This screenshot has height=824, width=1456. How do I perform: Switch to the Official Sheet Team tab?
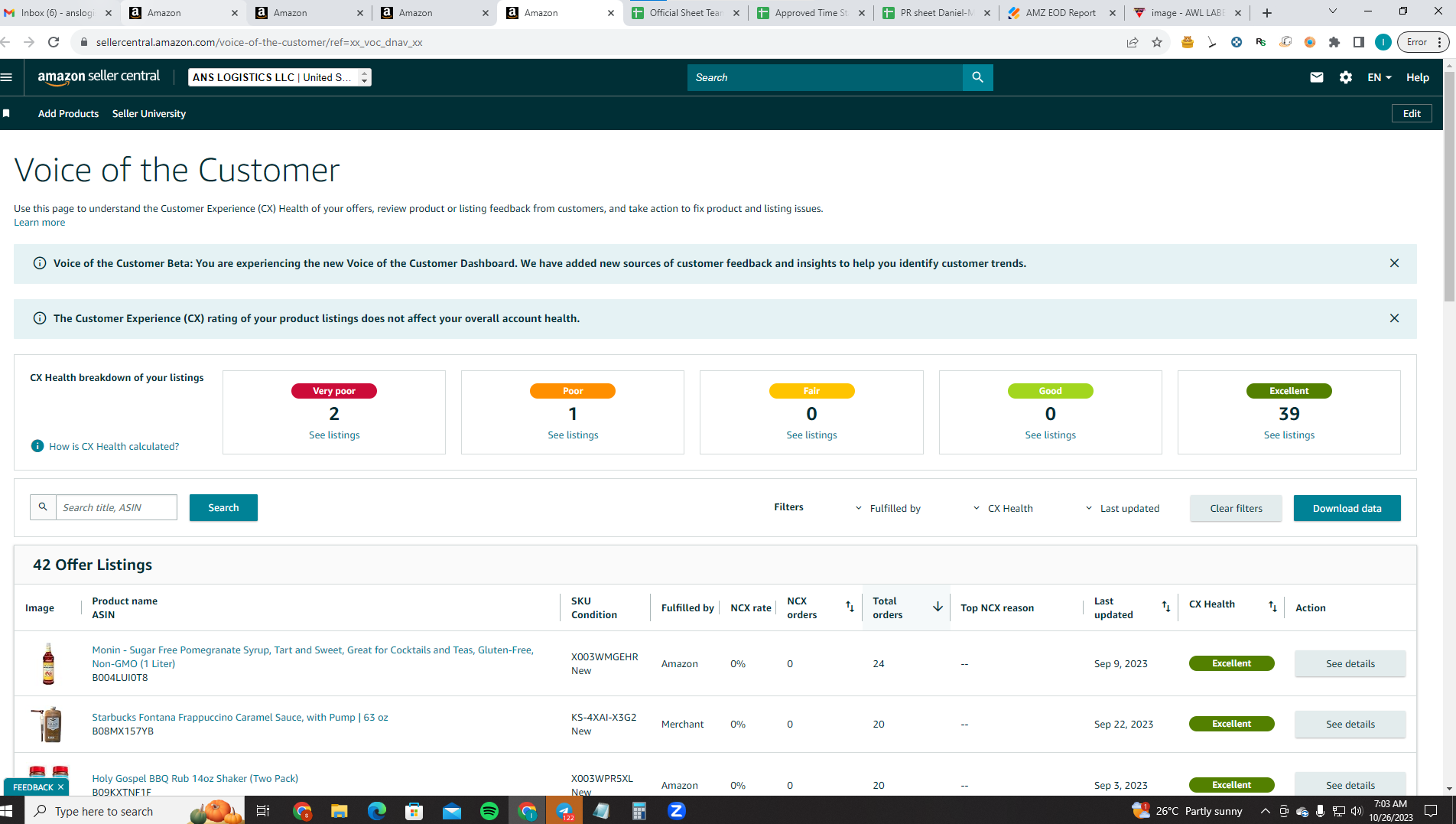686,13
